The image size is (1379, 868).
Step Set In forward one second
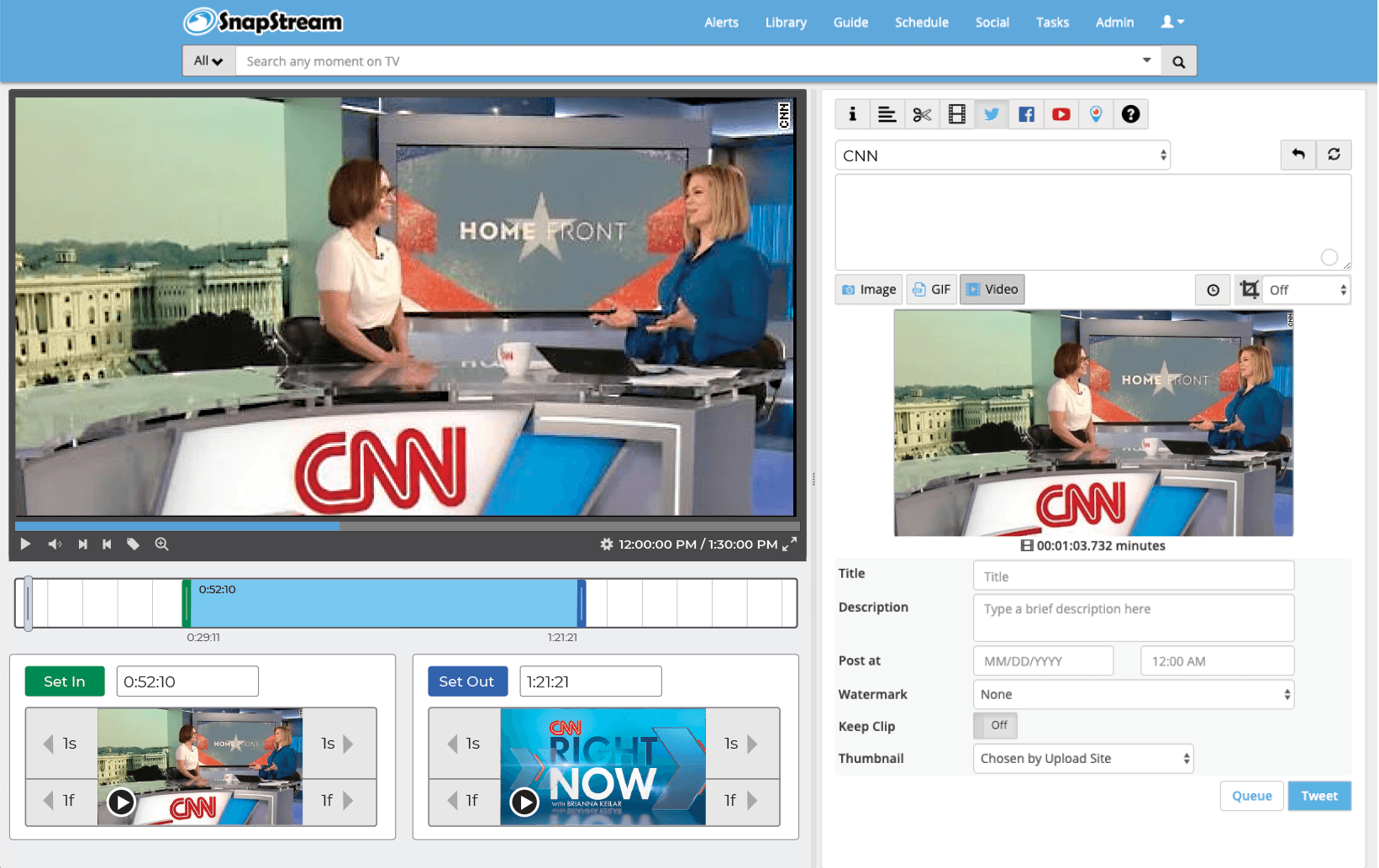[339, 744]
